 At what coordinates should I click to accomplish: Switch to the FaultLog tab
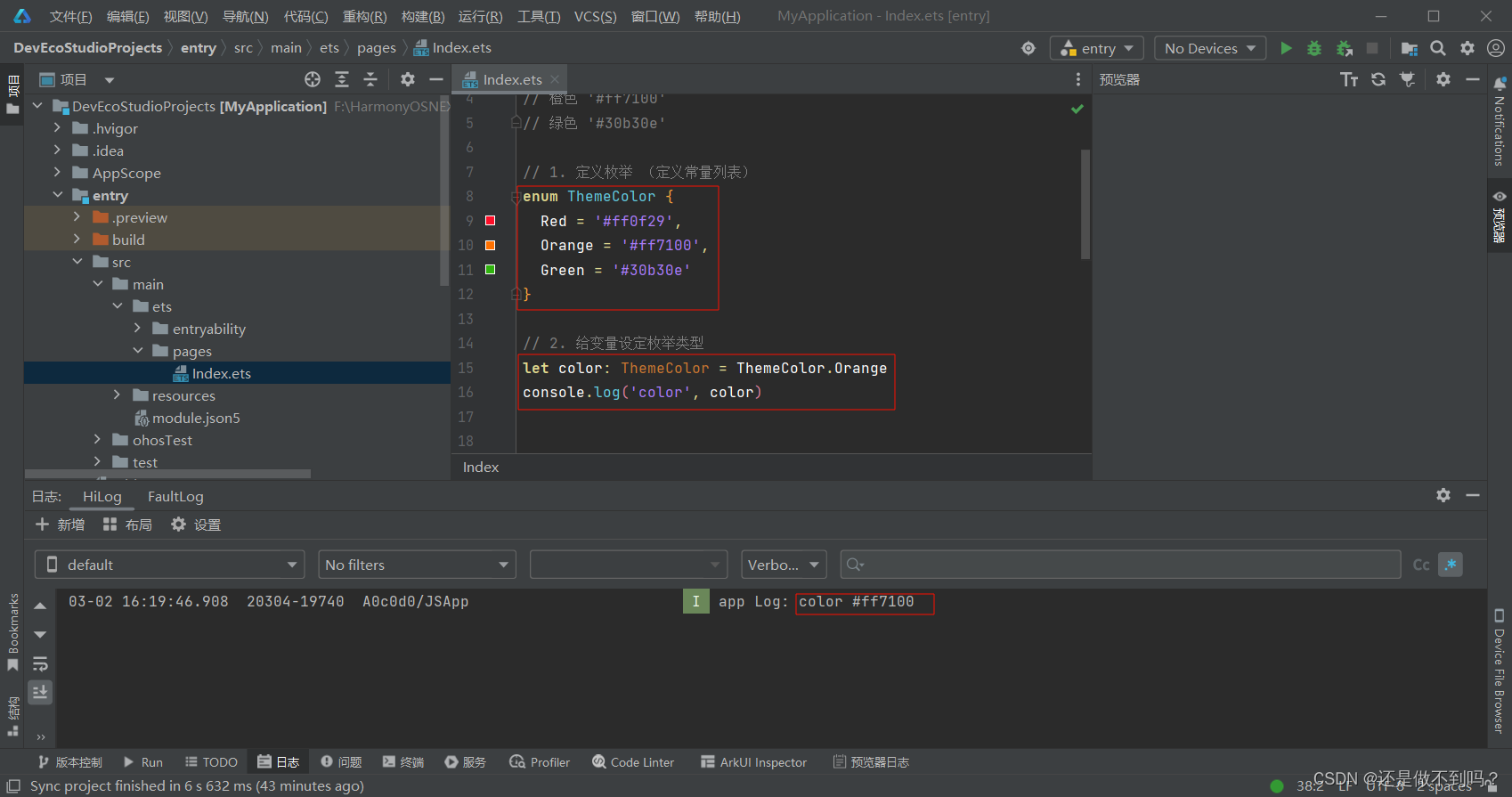(175, 496)
